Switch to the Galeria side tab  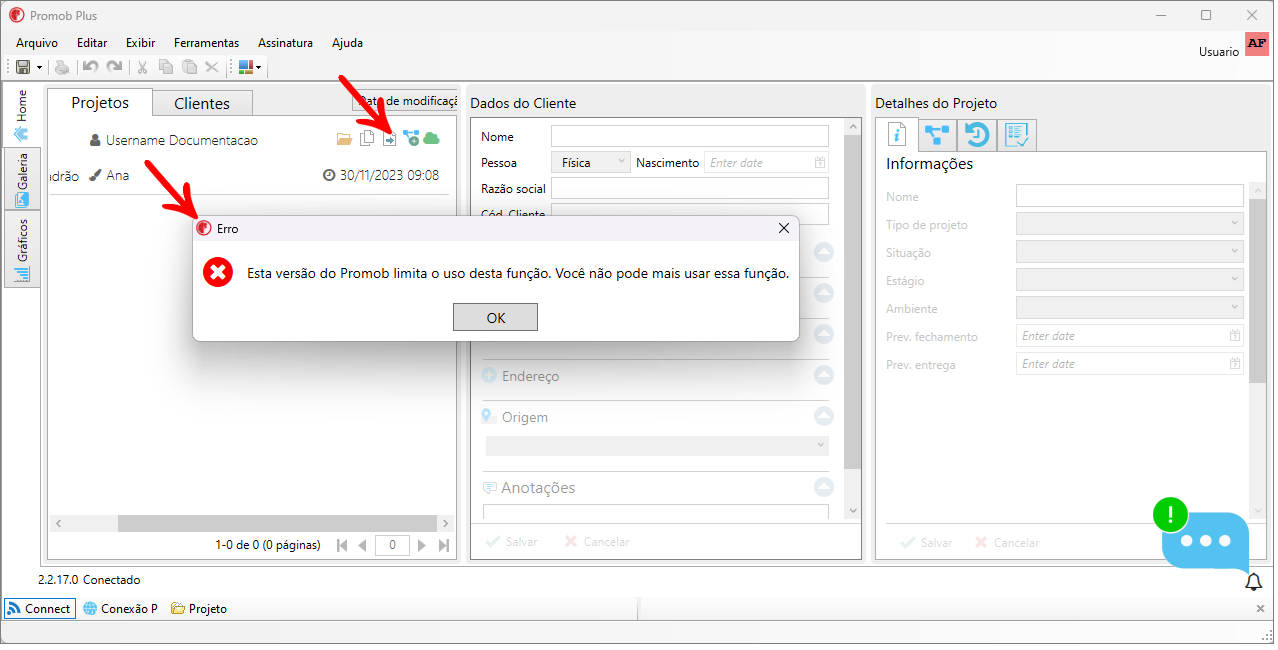[22, 180]
